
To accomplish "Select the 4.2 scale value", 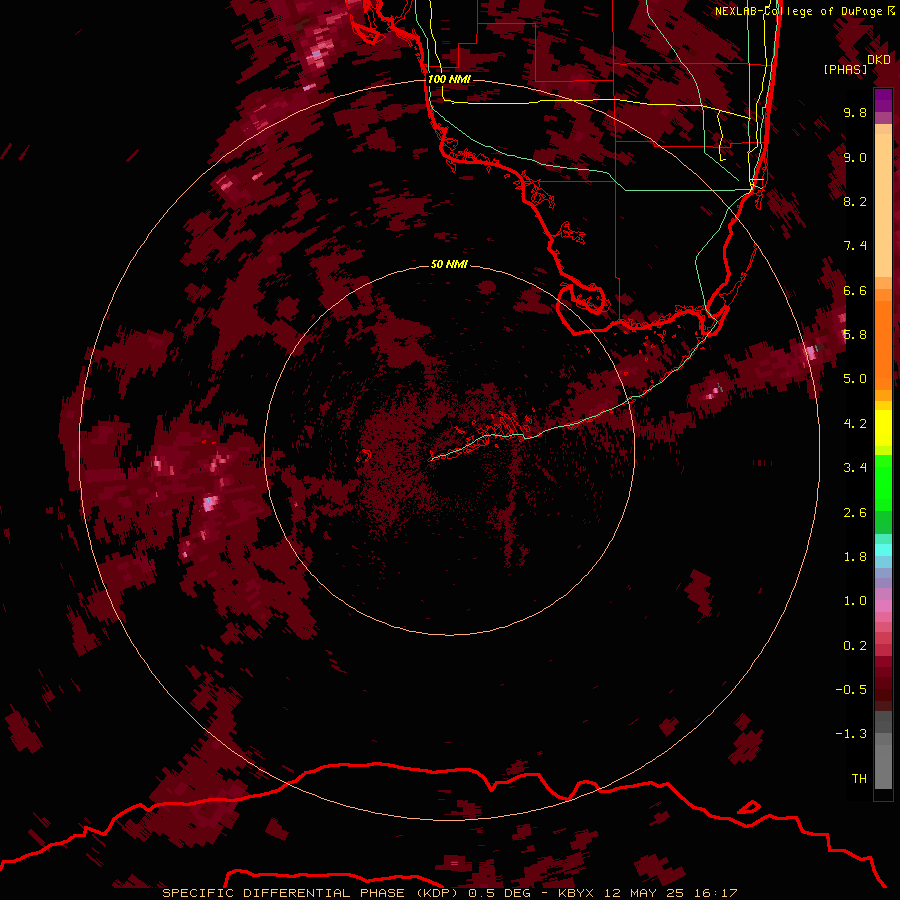I will pos(855,424).
